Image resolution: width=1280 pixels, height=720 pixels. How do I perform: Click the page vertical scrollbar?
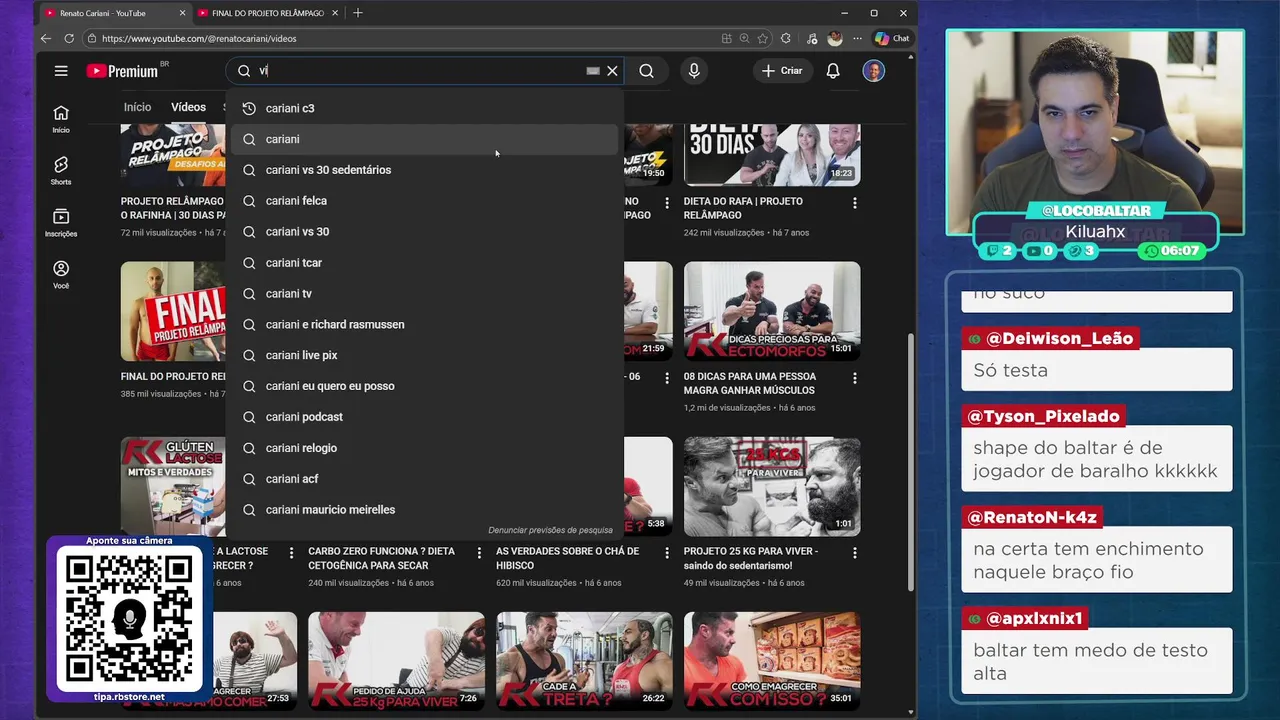click(x=909, y=460)
